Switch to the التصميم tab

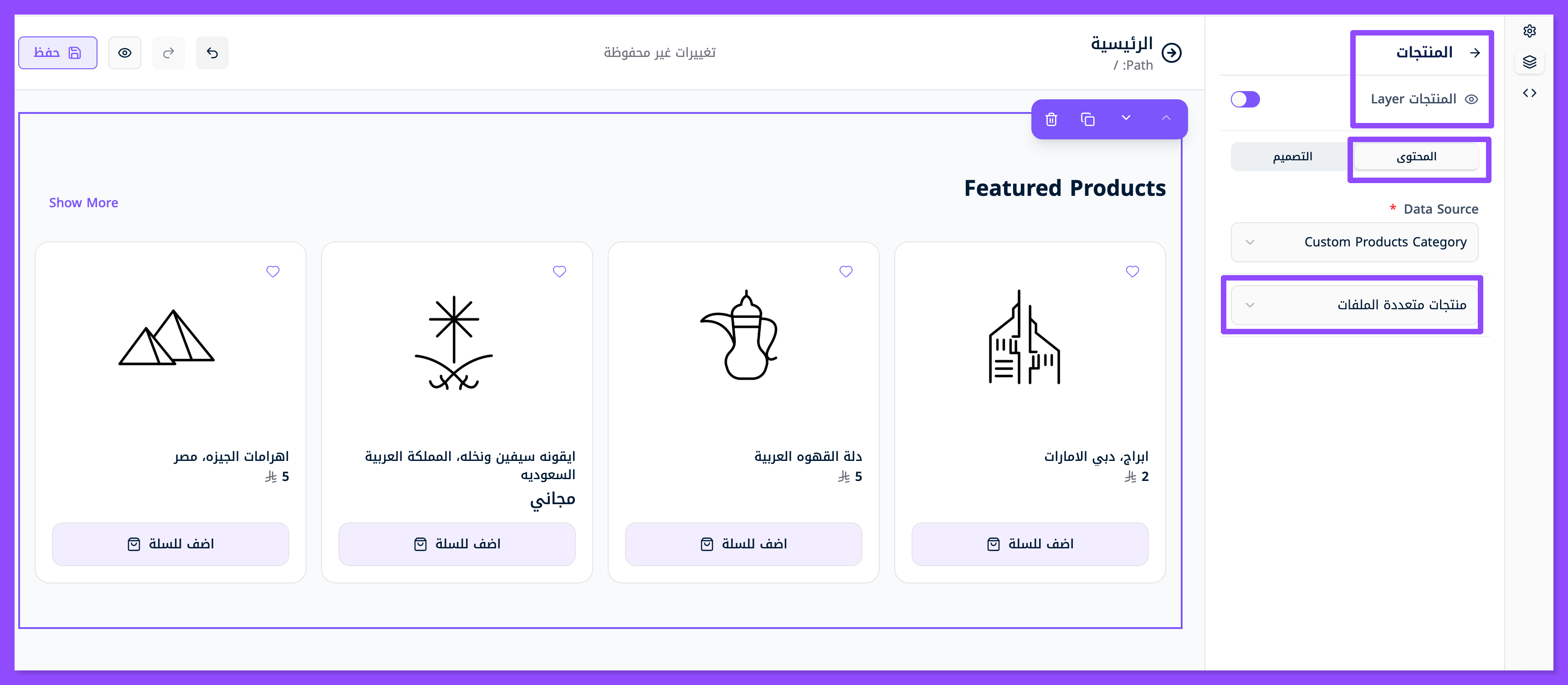[x=1292, y=157]
